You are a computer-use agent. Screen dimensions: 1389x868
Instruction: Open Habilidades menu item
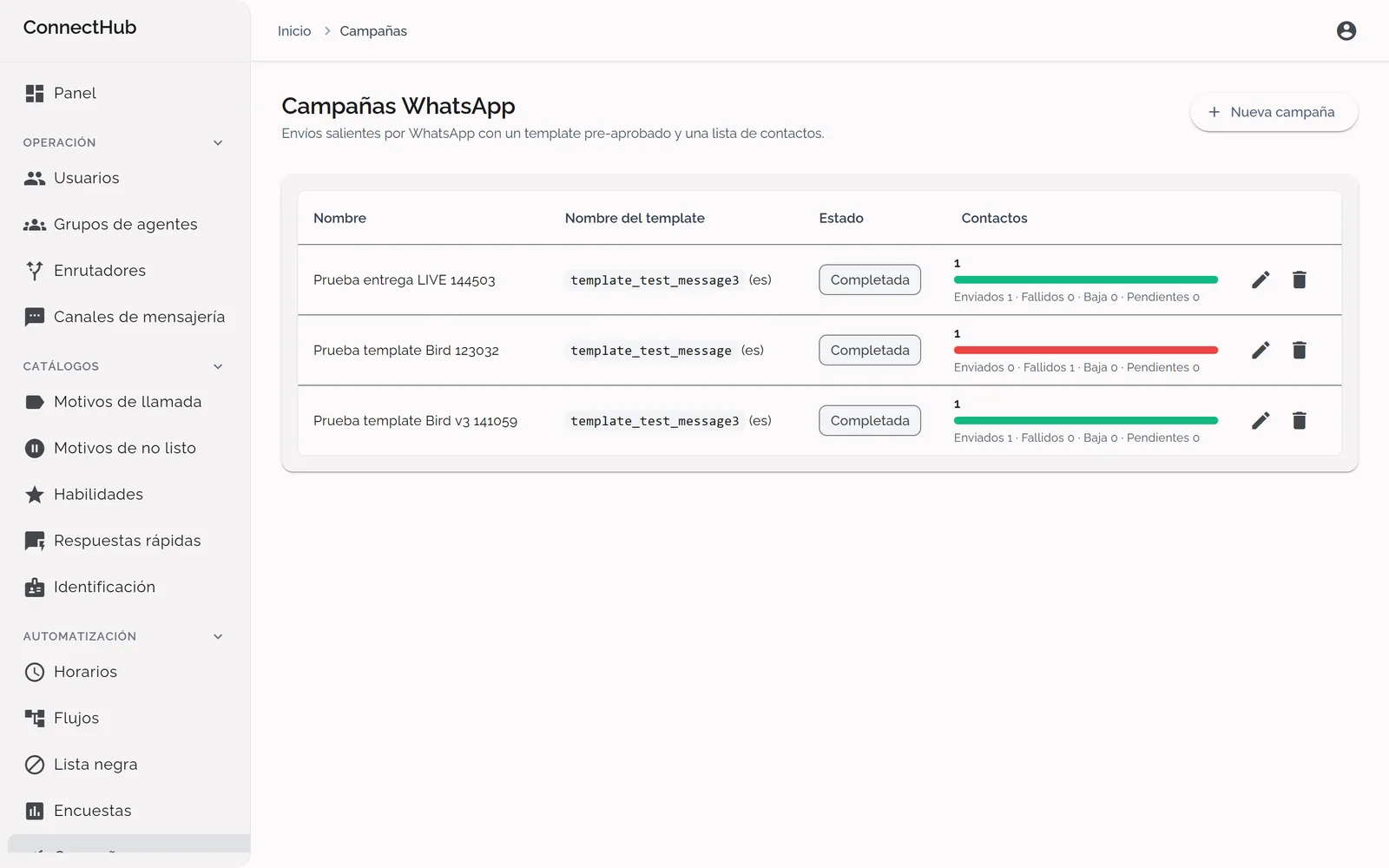pos(125,495)
